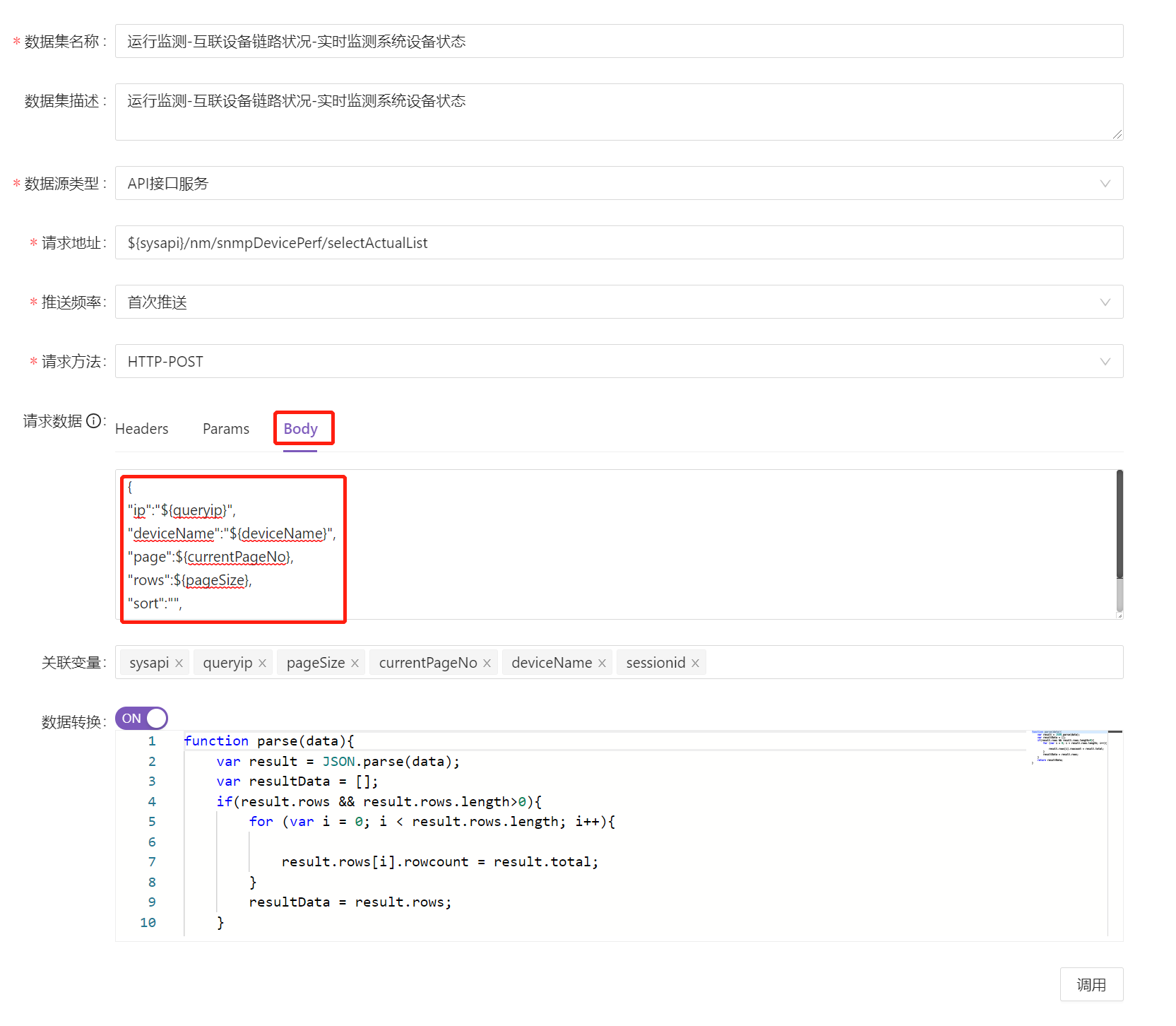Click line number 10 in the editor
Viewport: 1176px width, 1026px height.
[148, 923]
